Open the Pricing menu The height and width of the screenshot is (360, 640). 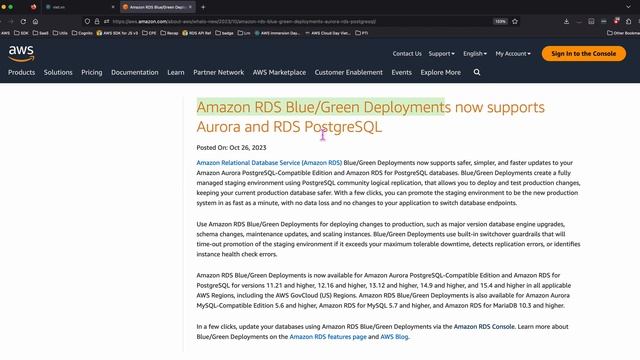coord(92,72)
